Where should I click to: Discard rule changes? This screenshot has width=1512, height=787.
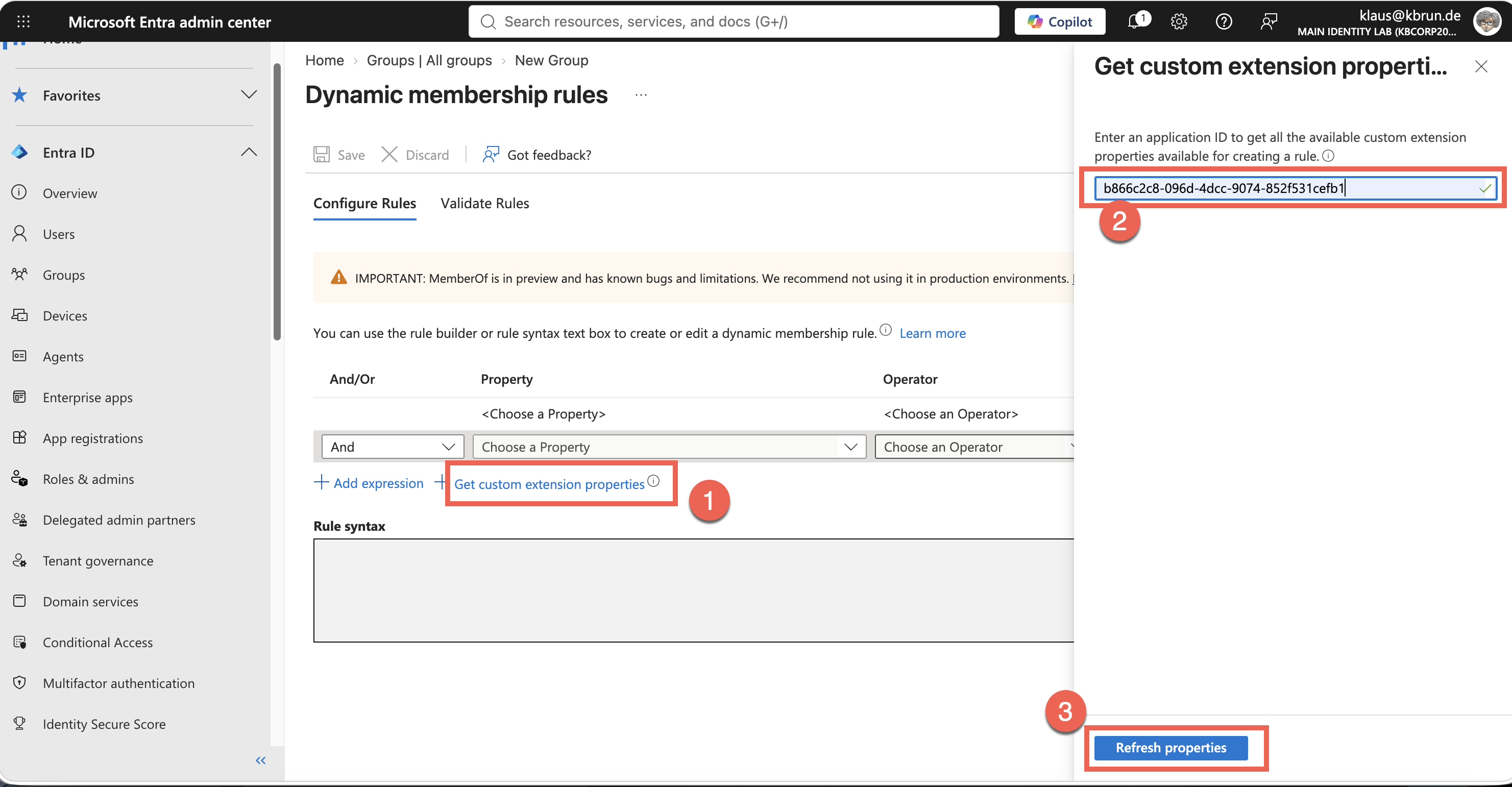[415, 155]
